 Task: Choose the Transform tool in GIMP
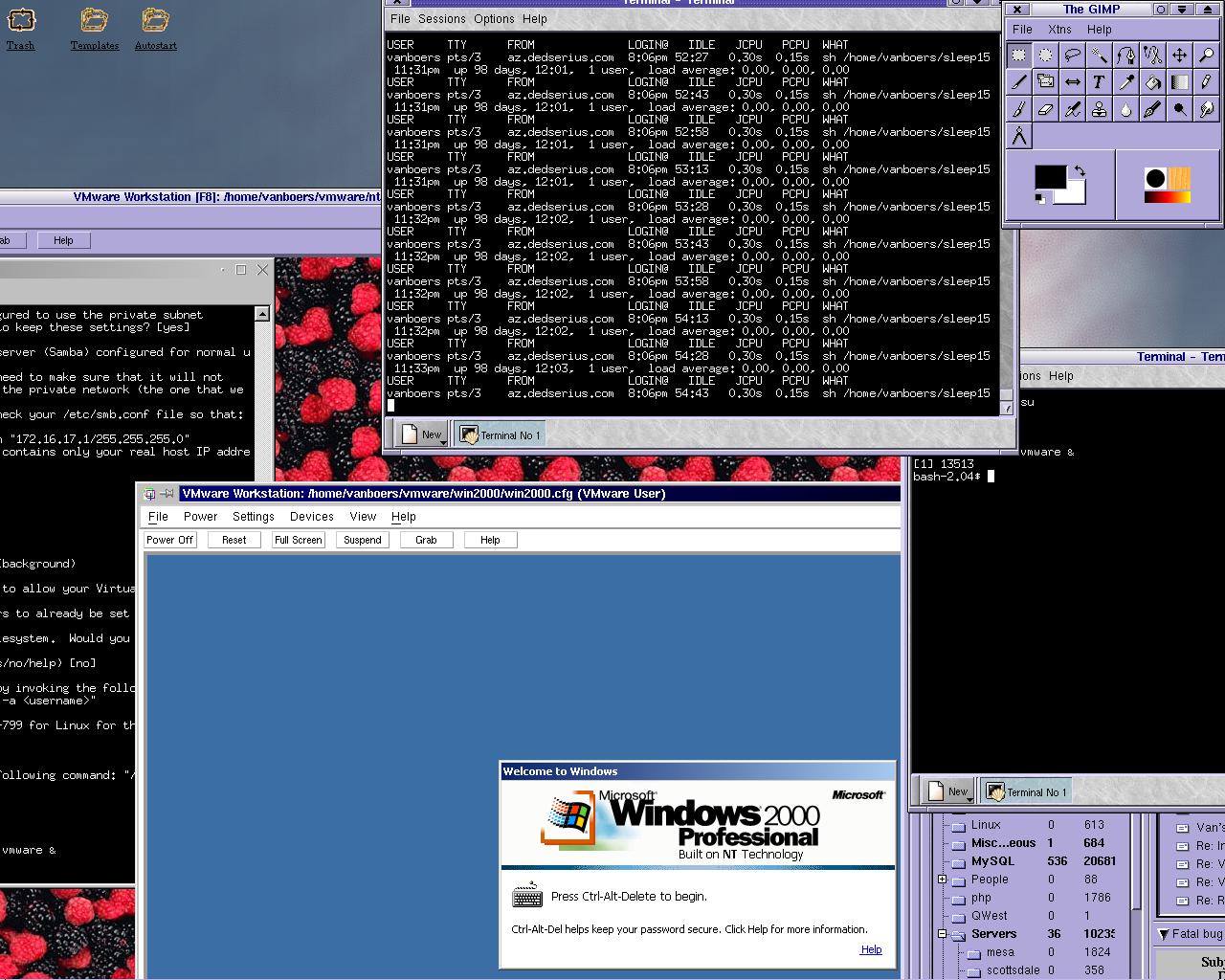[1046, 82]
